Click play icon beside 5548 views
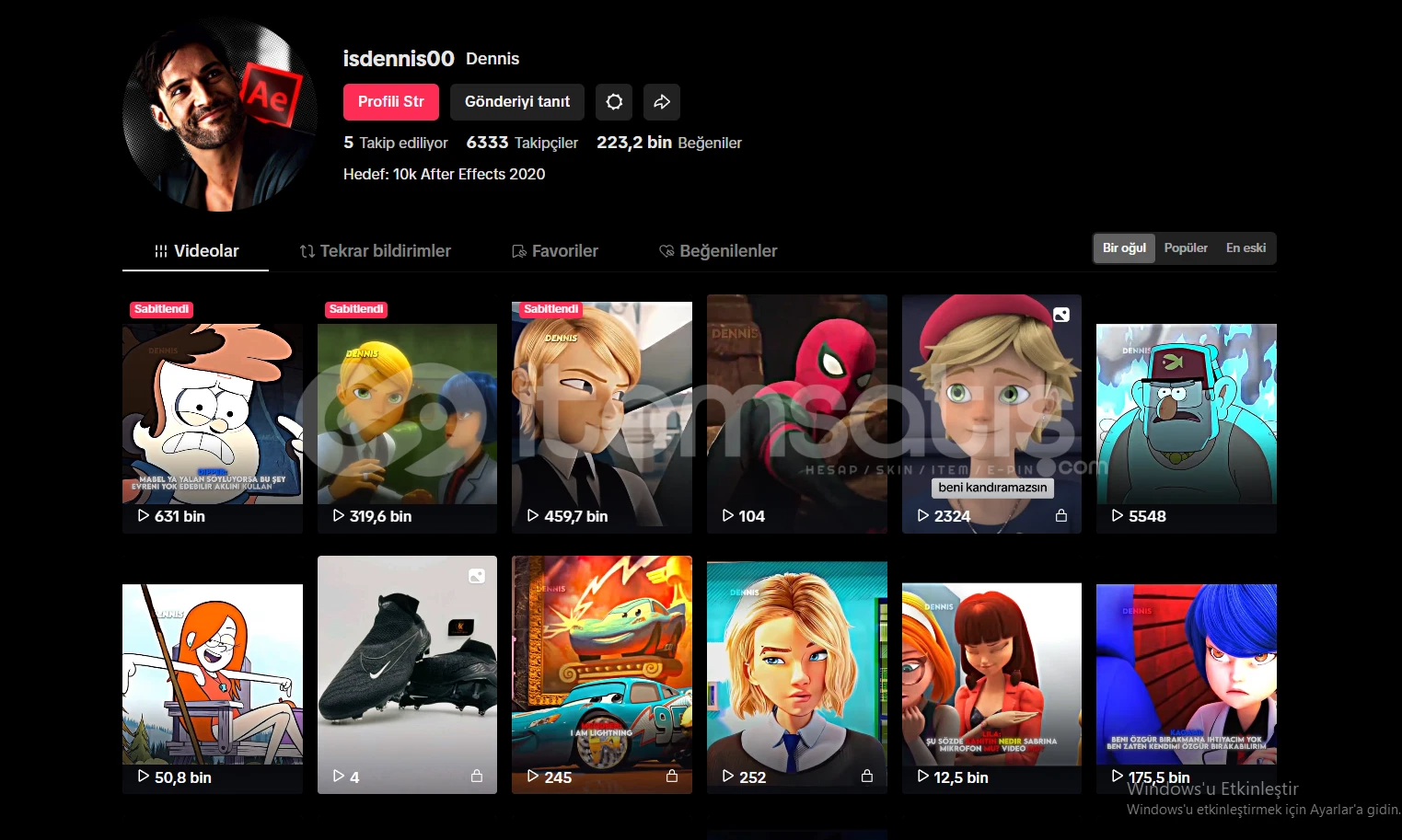This screenshot has width=1402, height=840. tap(1118, 516)
